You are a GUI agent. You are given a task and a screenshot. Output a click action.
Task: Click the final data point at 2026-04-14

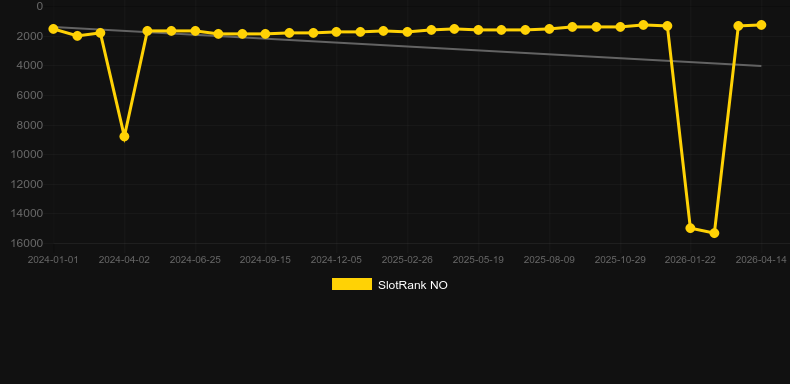[761, 25]
